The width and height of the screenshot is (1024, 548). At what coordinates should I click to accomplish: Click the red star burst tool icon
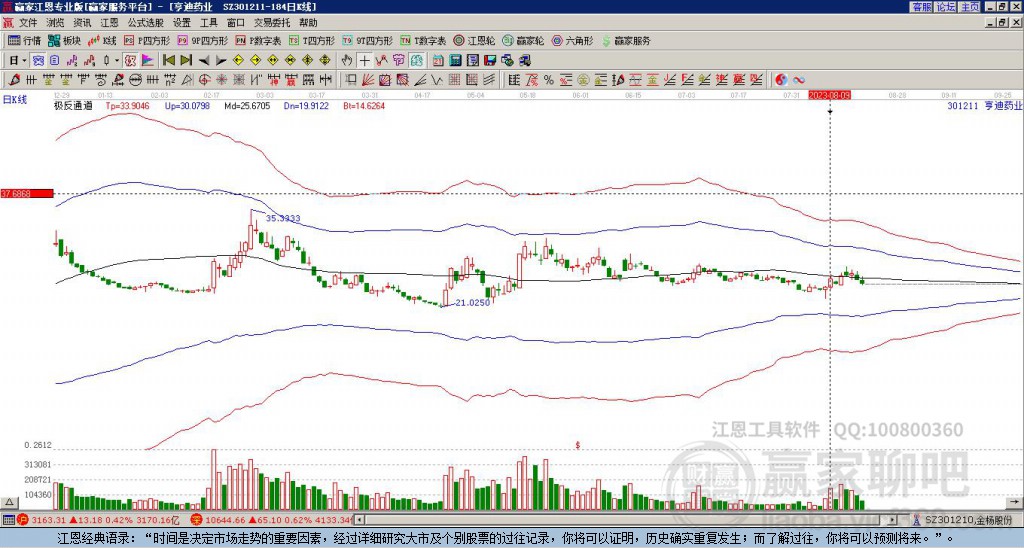[221, 80]
